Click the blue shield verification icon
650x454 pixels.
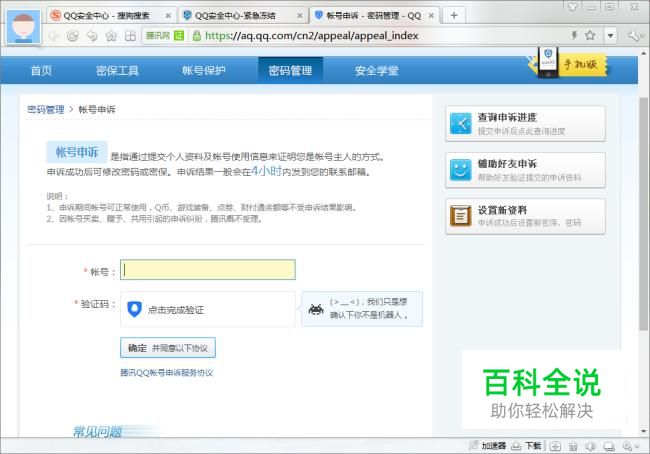tap(134, 309)
